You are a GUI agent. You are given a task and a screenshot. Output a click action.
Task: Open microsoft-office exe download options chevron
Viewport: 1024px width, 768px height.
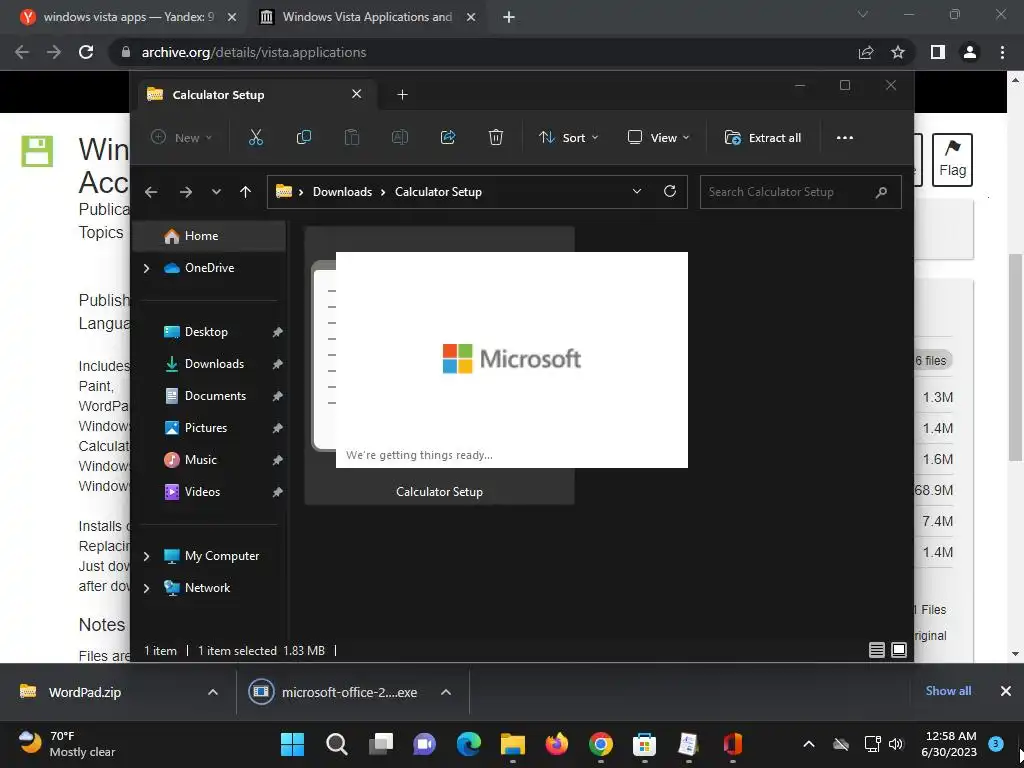[x=446, y=692]
